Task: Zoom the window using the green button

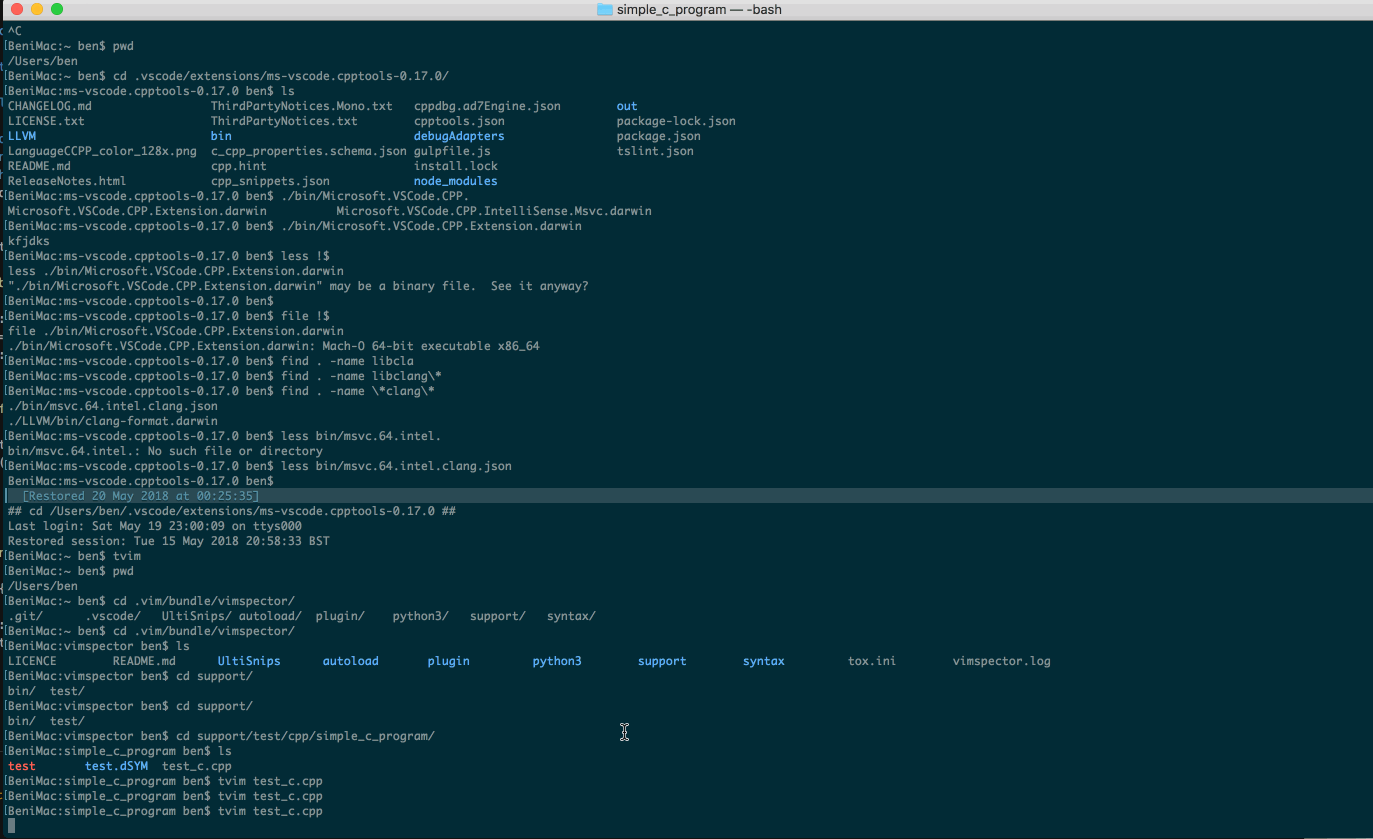Action: (56, 10)
